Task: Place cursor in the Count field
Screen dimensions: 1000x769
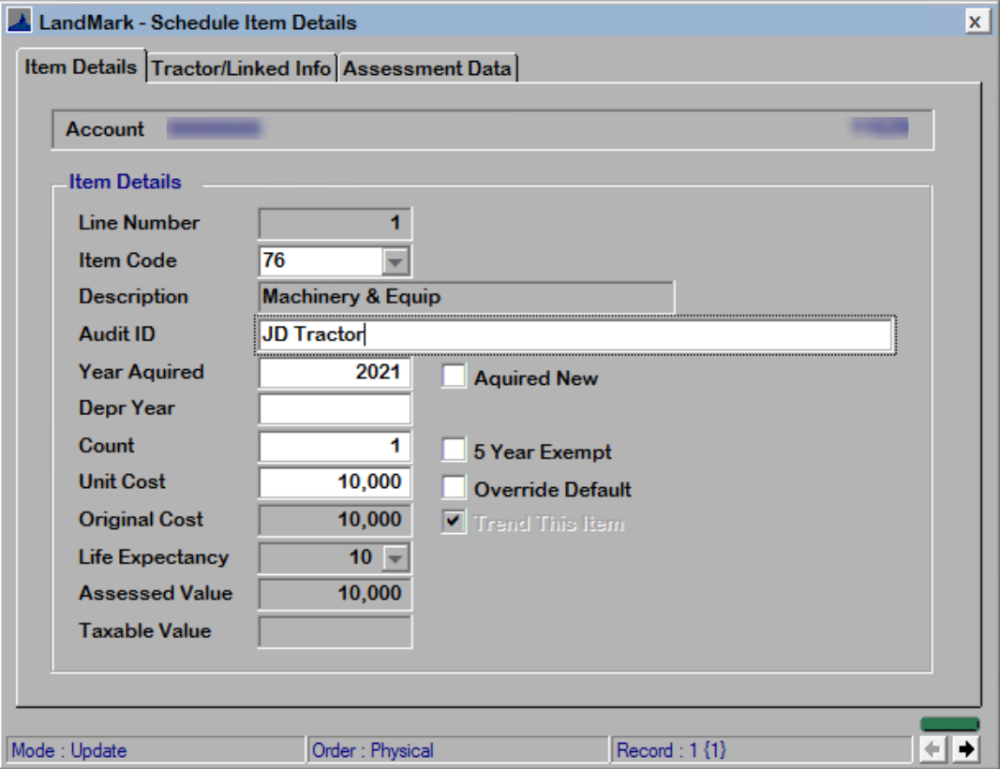Action: point(335,446)
